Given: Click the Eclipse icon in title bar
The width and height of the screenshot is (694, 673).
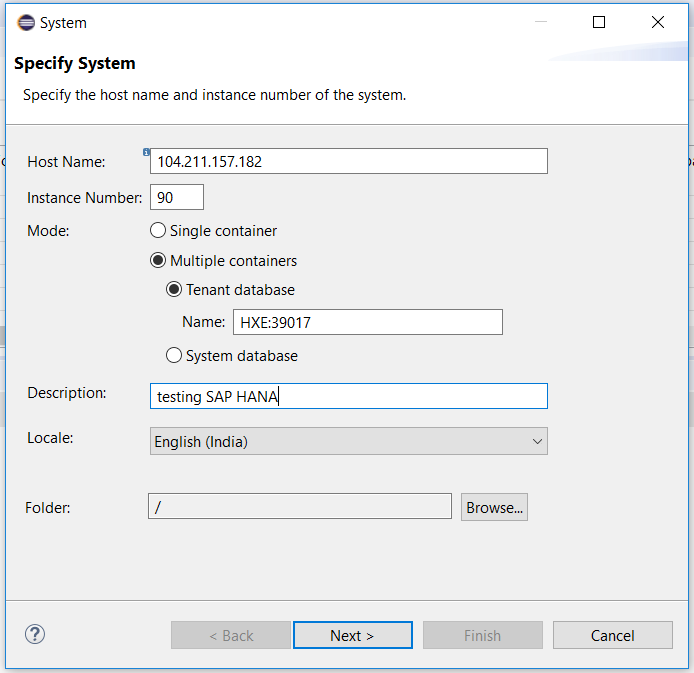Looking at the screenshot, I should click(x=26, y=22).
